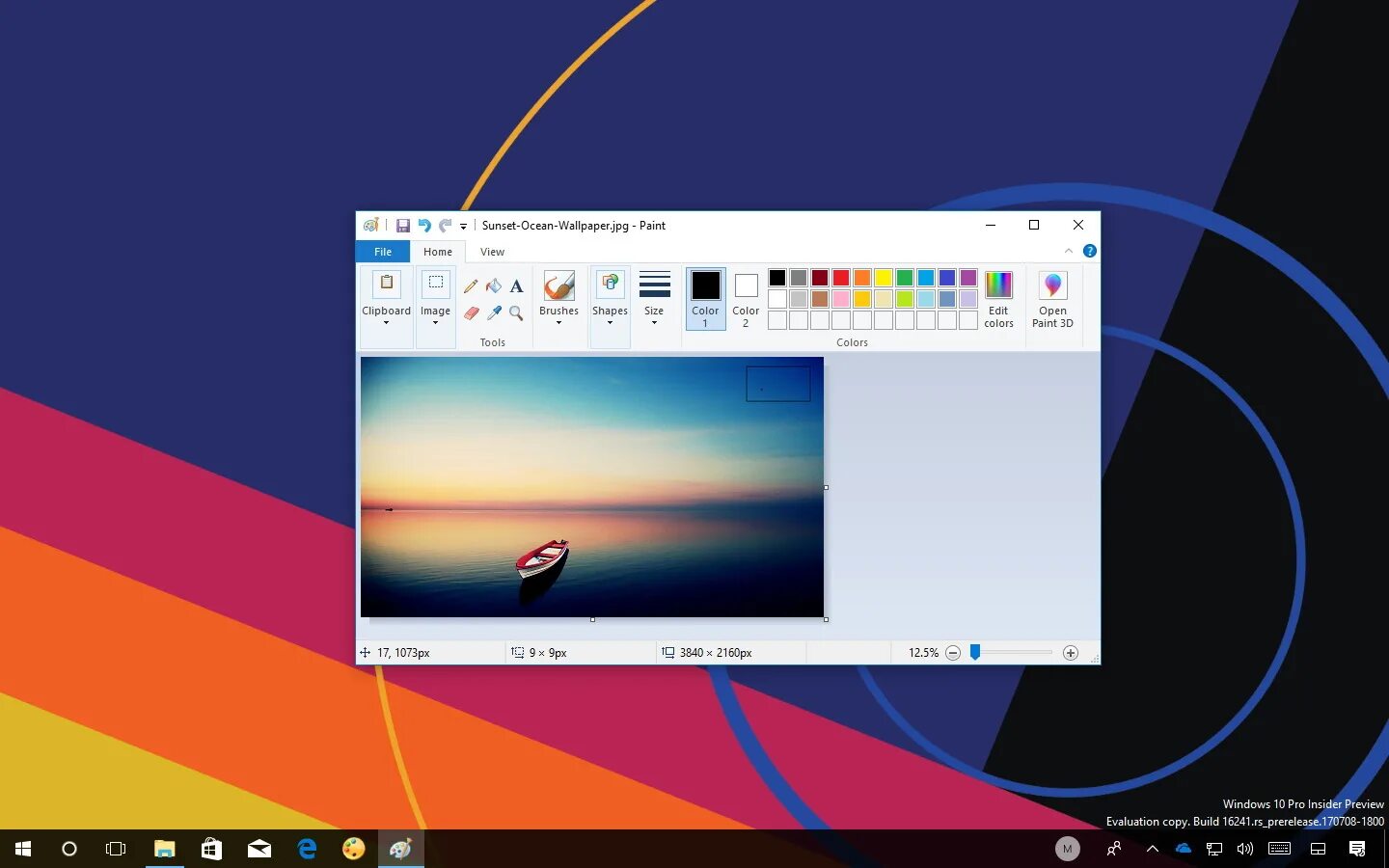
Task: Open the Brushes dropdown
Action: point(558,299)
